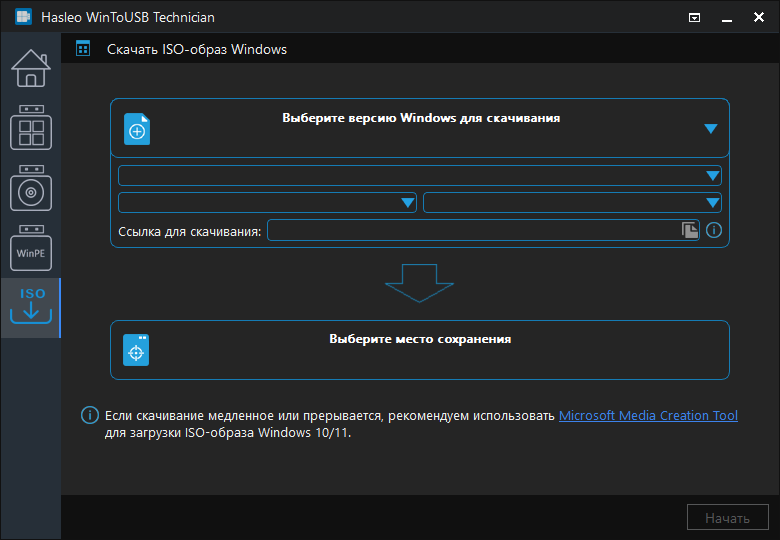Open the wide first combo box dropdown
The image size is (780, 540).
420,176
